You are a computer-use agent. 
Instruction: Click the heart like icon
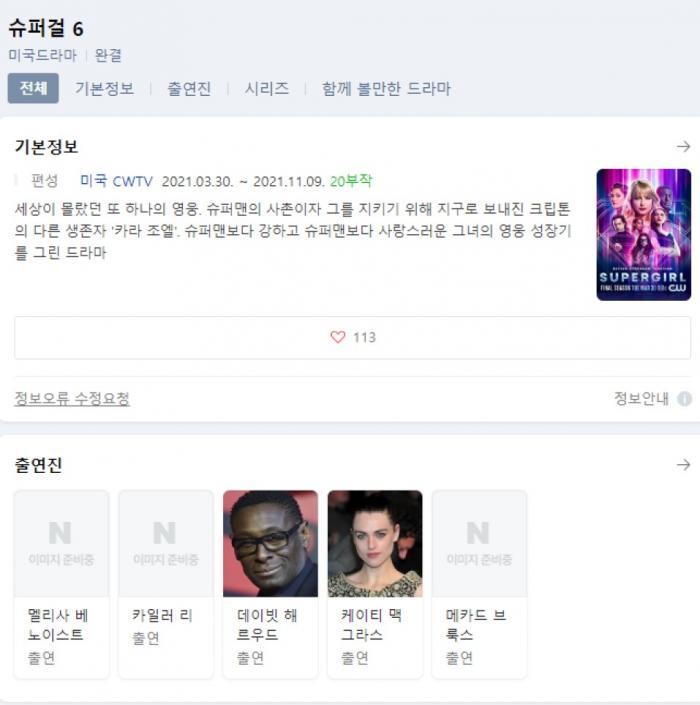[338, 338]
